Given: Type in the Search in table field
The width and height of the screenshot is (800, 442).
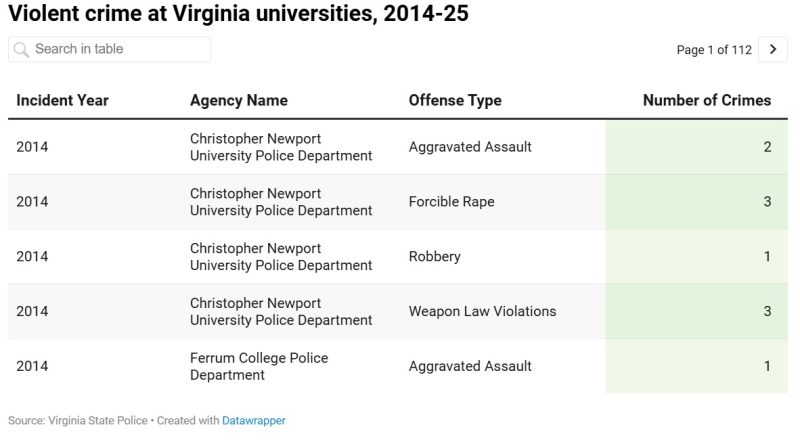Looking at the screenshot, I should (118, 49).
